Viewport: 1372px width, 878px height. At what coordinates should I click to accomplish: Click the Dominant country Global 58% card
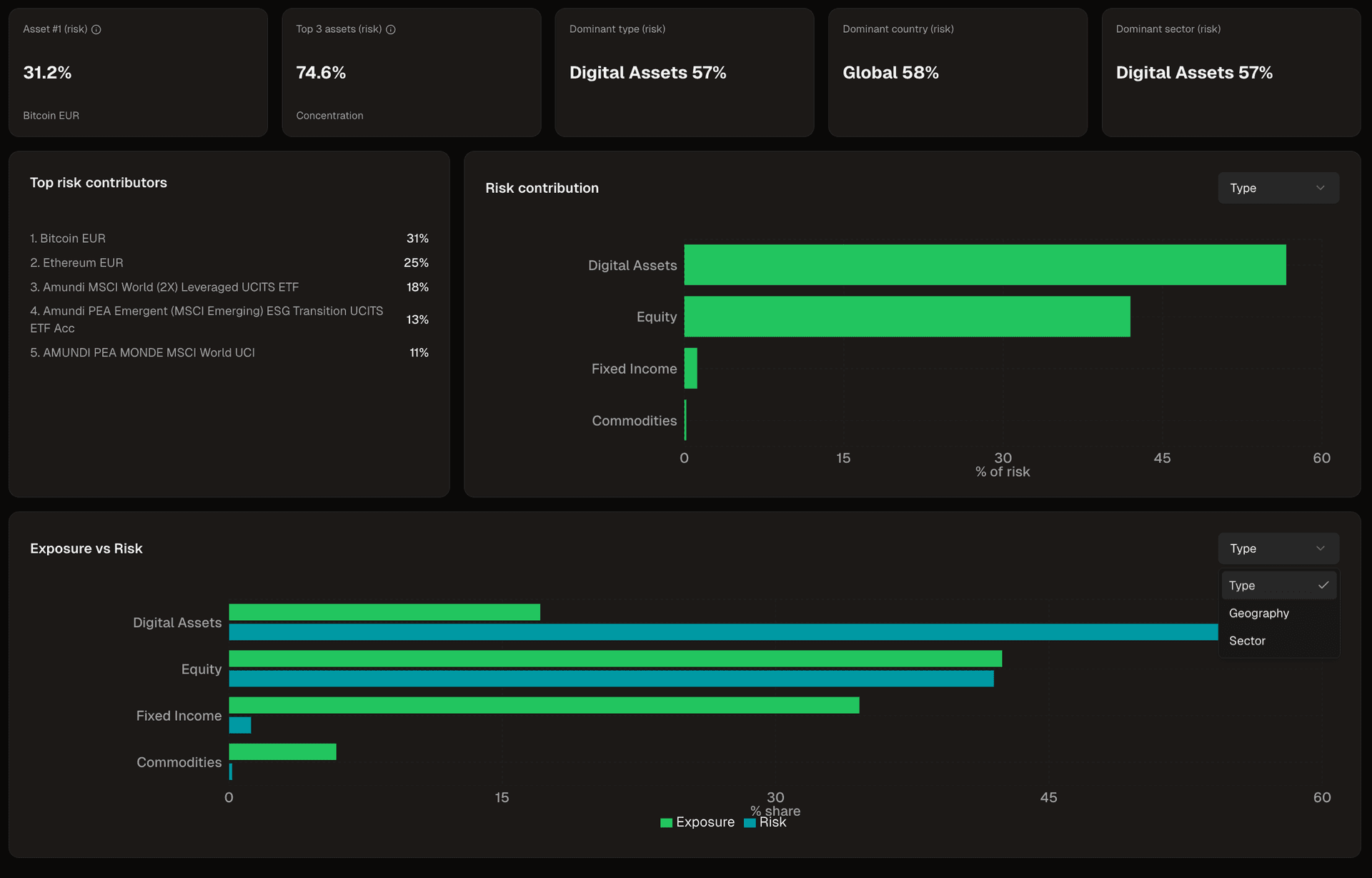coord(957,72)
